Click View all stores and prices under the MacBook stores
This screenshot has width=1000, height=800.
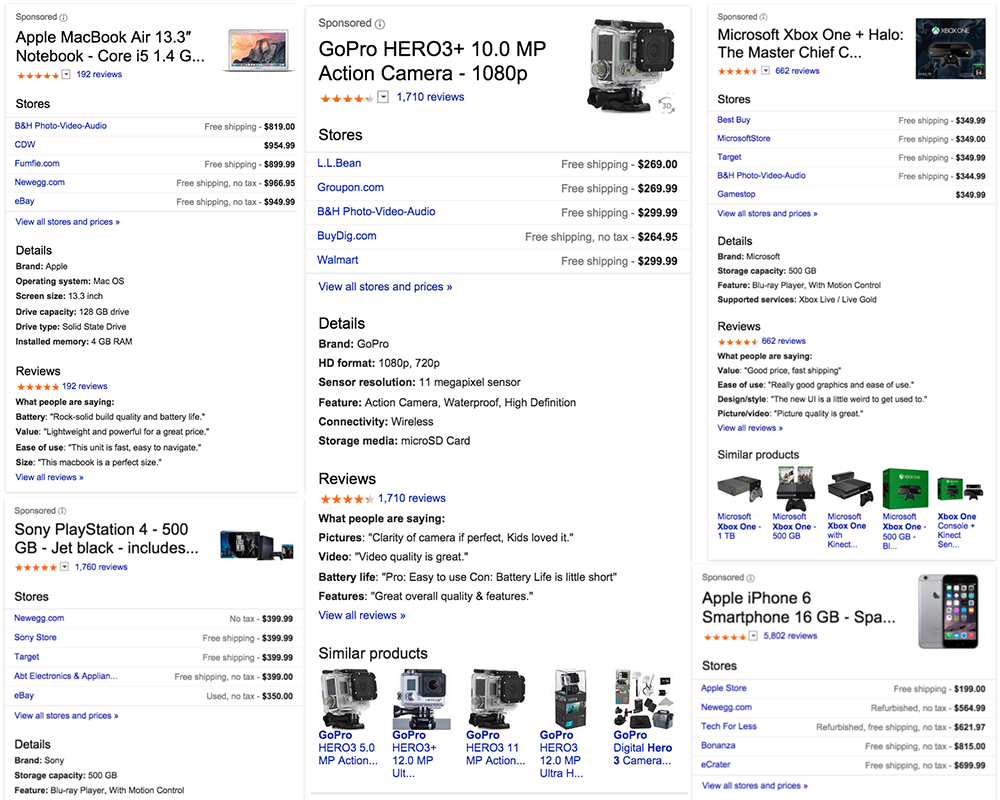coord(68,222)
